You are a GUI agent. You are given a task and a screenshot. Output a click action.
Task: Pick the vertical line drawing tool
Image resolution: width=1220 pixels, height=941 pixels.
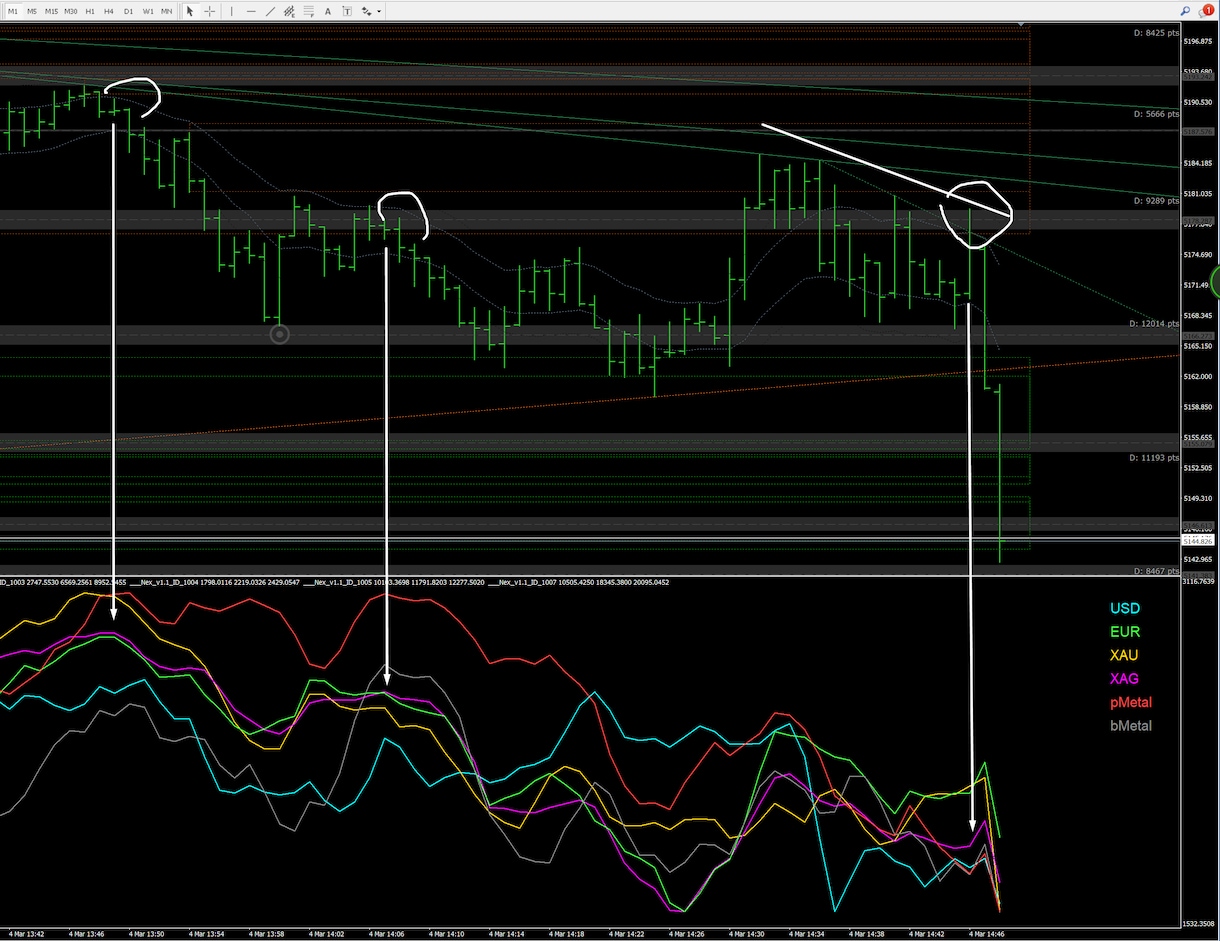(232, 11)
